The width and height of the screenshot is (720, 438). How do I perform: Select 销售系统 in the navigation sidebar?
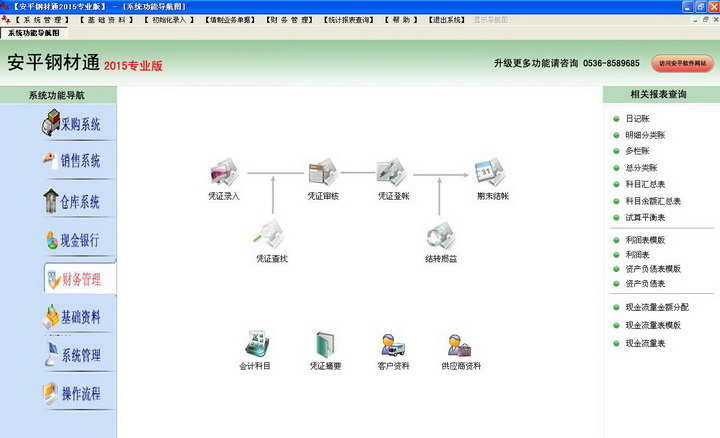coord(72,160)
